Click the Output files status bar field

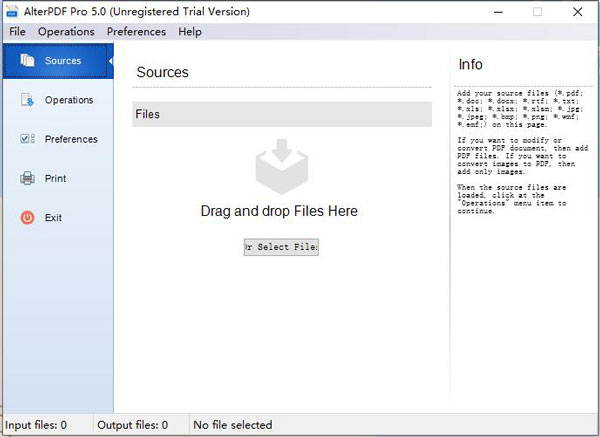[x=133, y=425]
